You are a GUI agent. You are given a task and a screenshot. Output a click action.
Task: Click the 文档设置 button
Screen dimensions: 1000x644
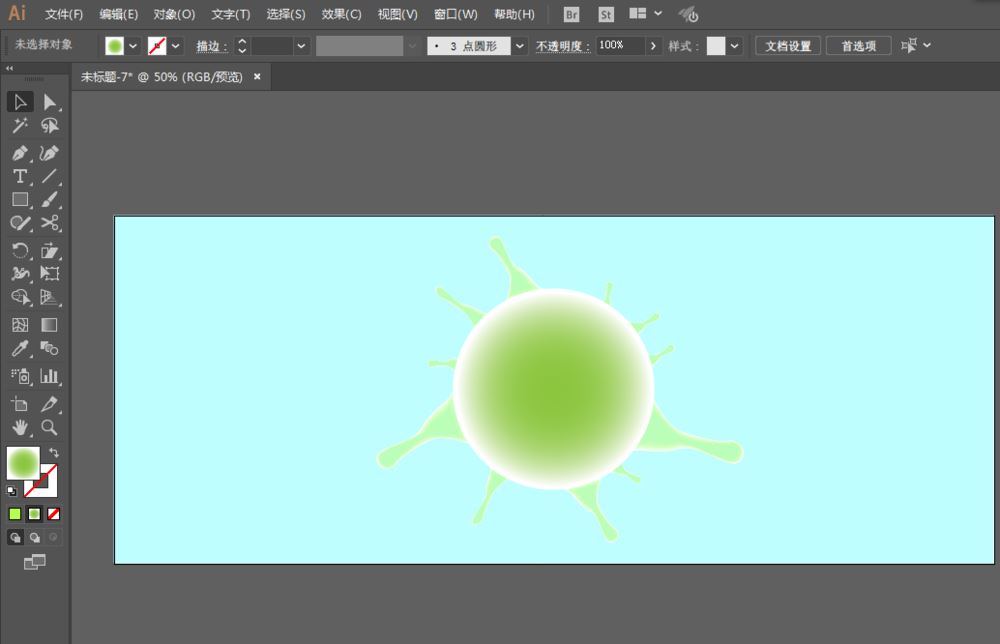coord(788,46)
